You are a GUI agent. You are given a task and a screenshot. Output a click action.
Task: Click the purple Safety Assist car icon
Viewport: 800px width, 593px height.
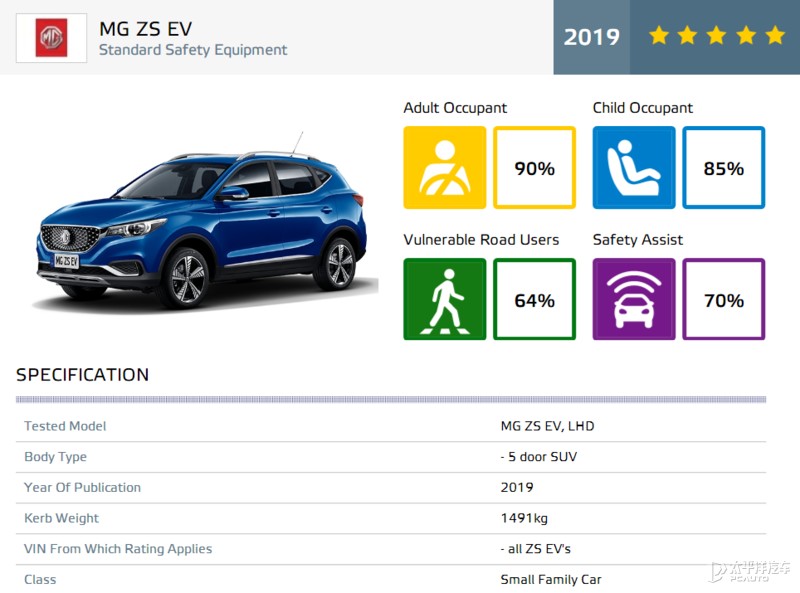coord(633,299)
